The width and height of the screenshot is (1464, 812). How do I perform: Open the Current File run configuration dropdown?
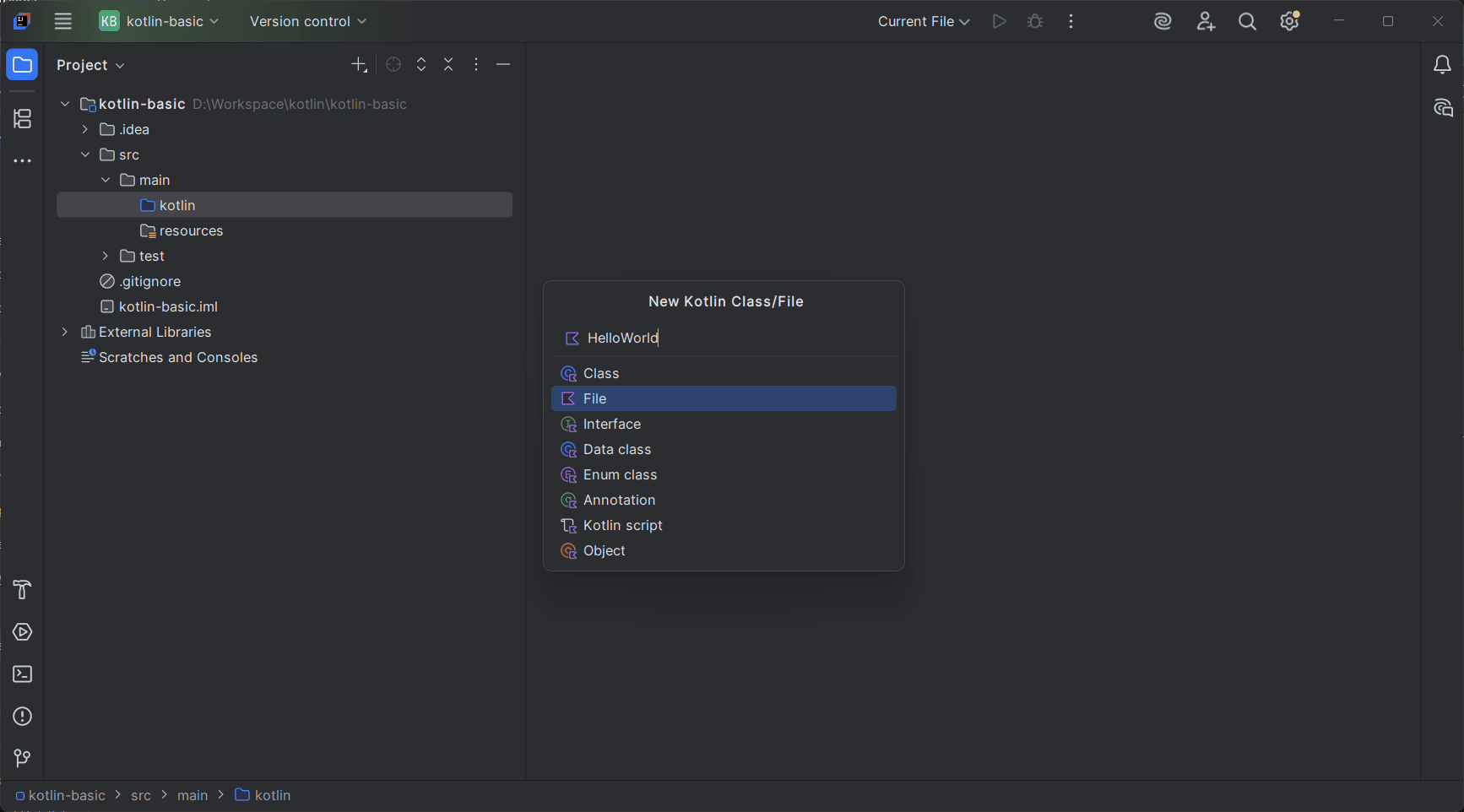[923, 21]
